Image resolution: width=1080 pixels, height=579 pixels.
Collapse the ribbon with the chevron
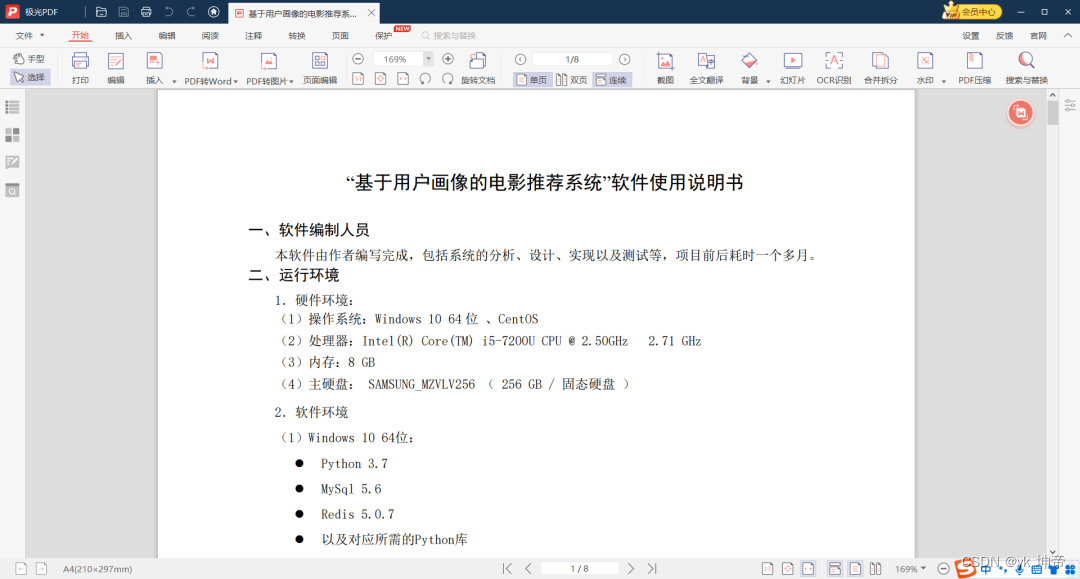[1068, 35]
